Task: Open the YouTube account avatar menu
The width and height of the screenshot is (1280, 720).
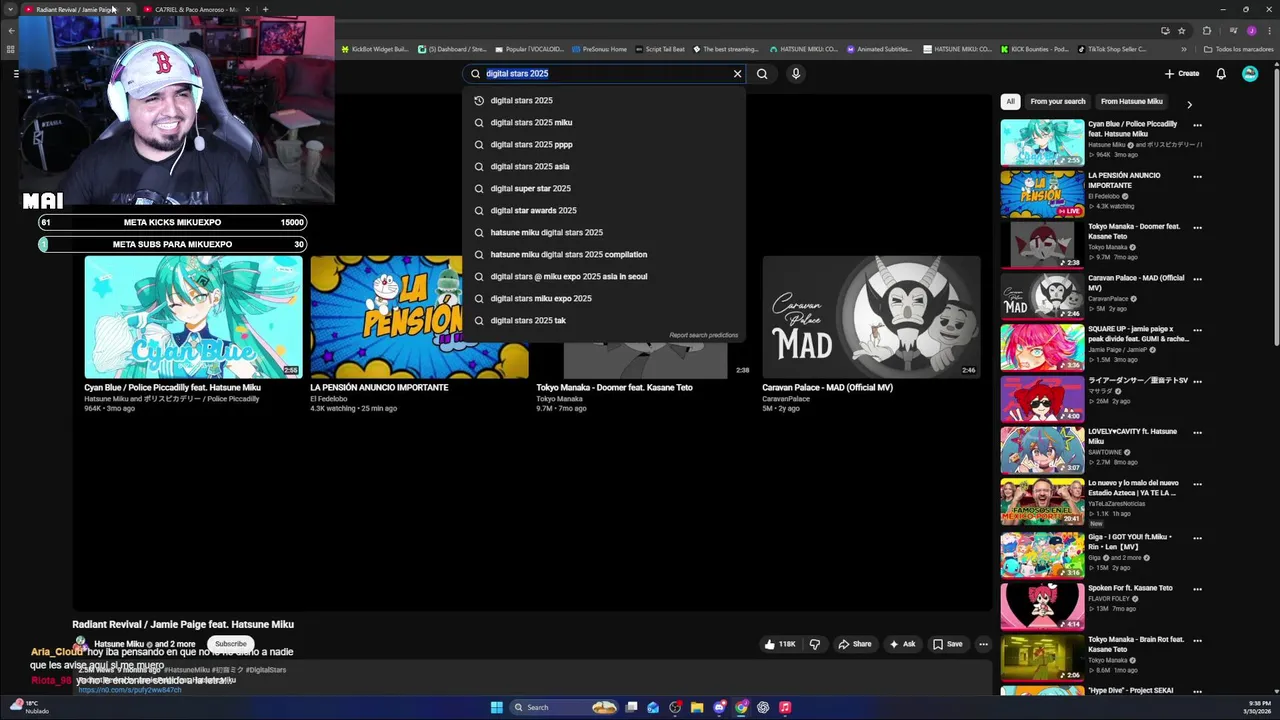Action: pyautogui.click(x=1250, y=73)
